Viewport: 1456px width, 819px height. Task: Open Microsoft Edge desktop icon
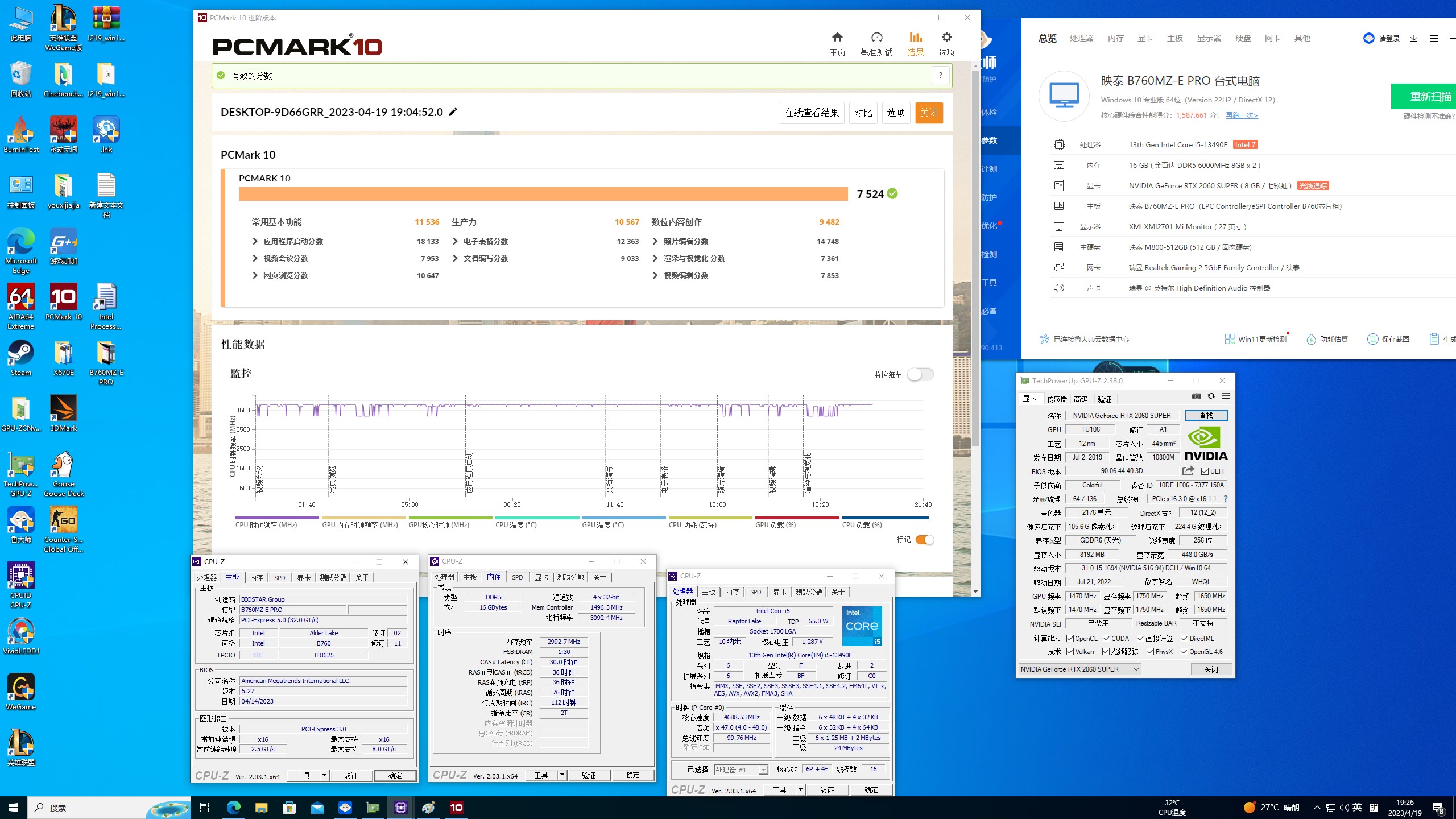tap(21, 251)
